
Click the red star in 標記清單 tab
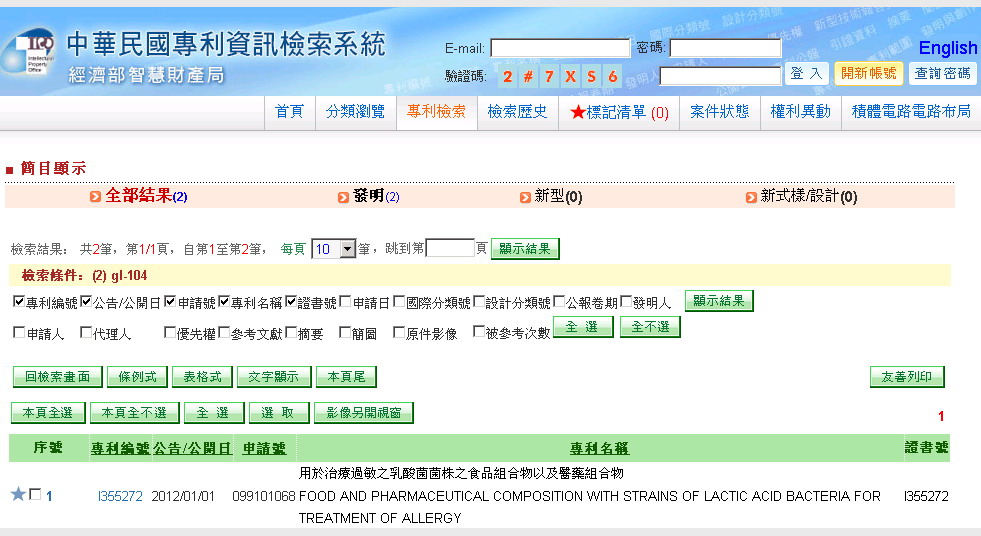pyautogui.click(x=577, y=112)
